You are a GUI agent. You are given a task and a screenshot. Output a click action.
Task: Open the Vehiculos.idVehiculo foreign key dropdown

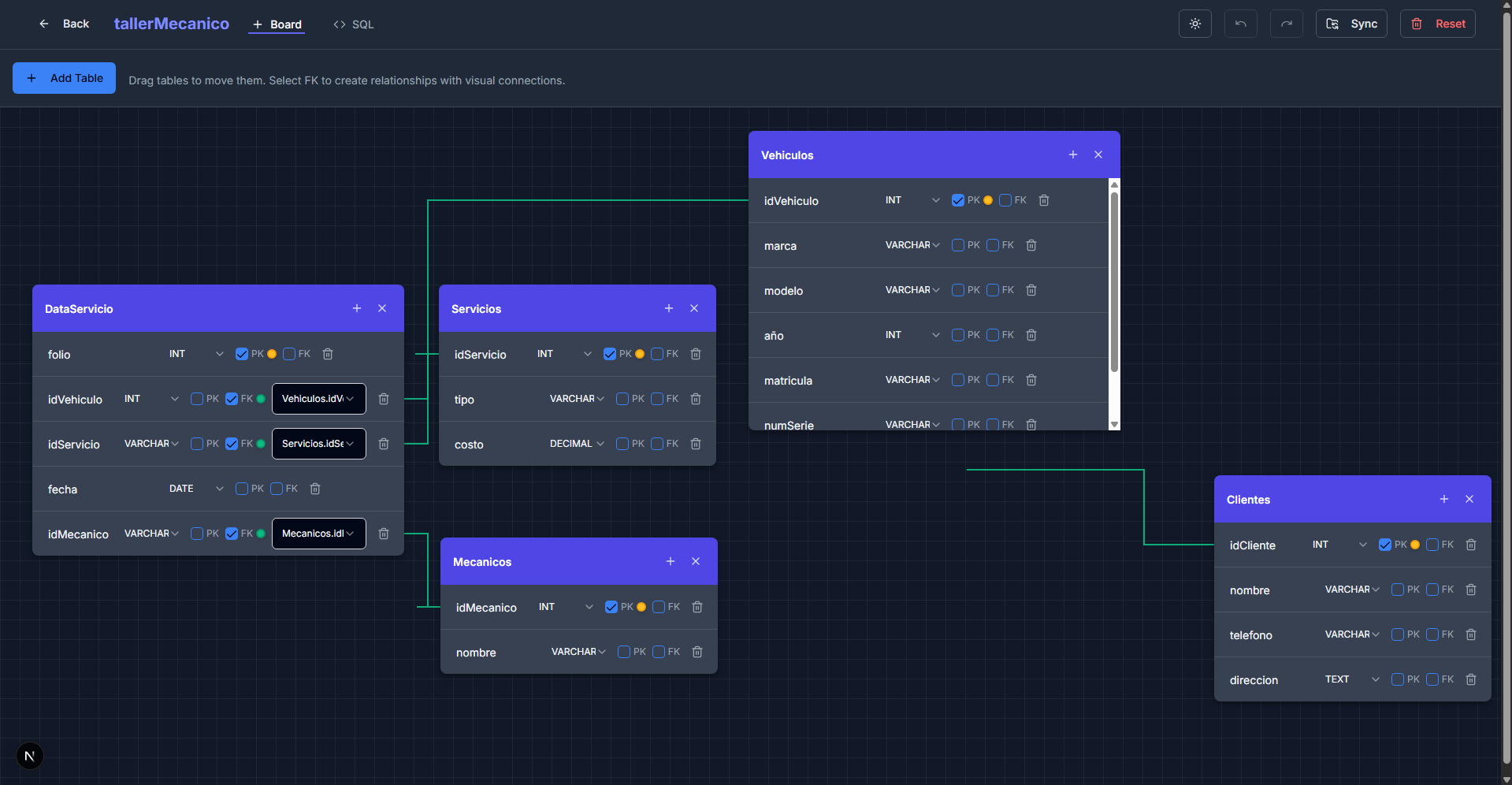click(318, 399)
